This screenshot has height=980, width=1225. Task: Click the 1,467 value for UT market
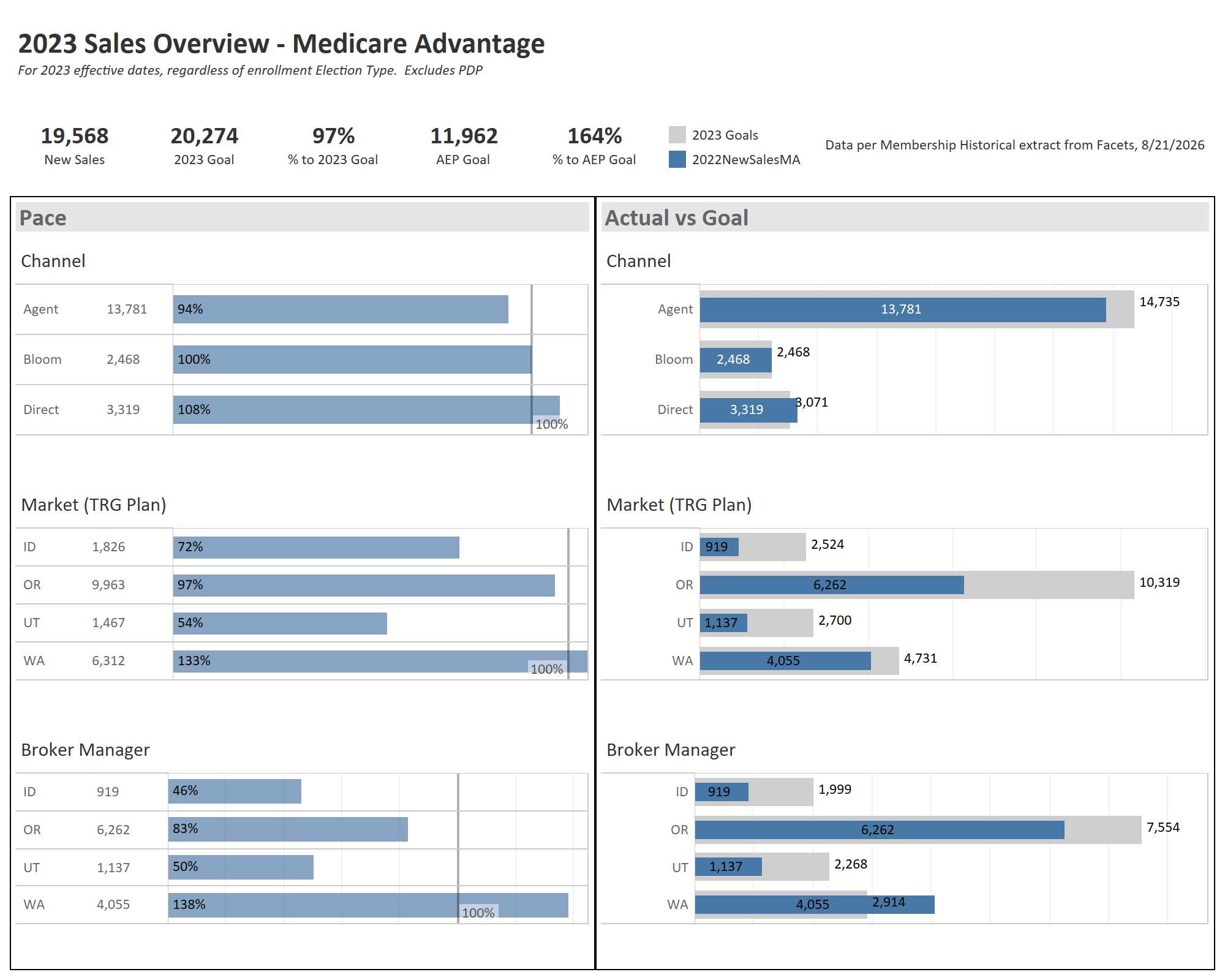[x=108, y=623]
